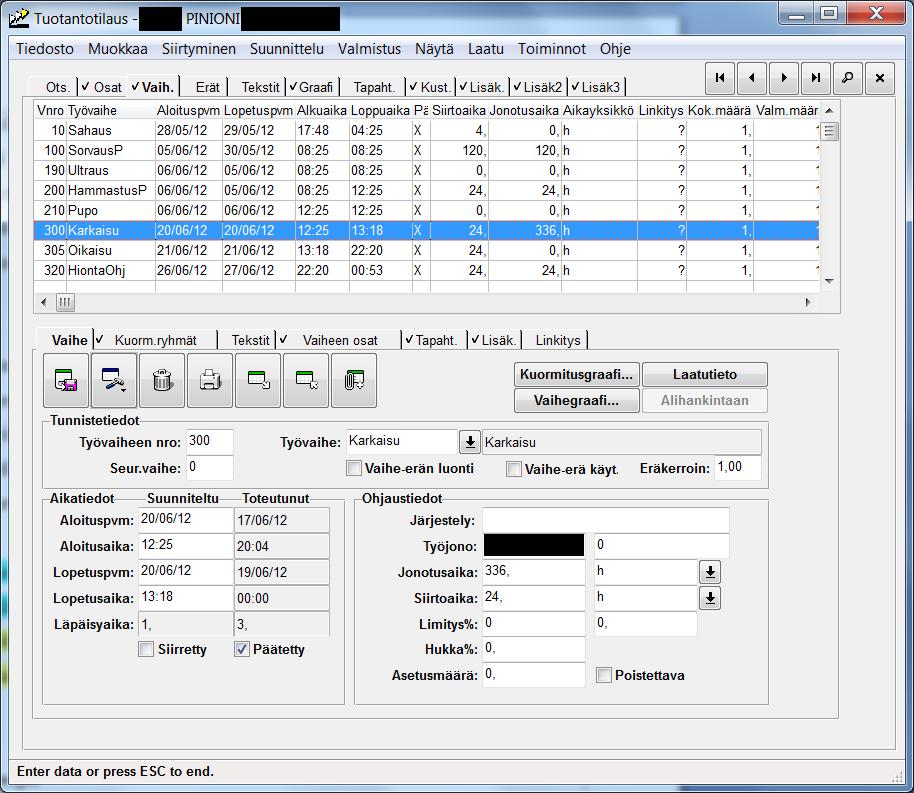
Task: Click the X cancel toolbar icon
Action: point(880,78)
